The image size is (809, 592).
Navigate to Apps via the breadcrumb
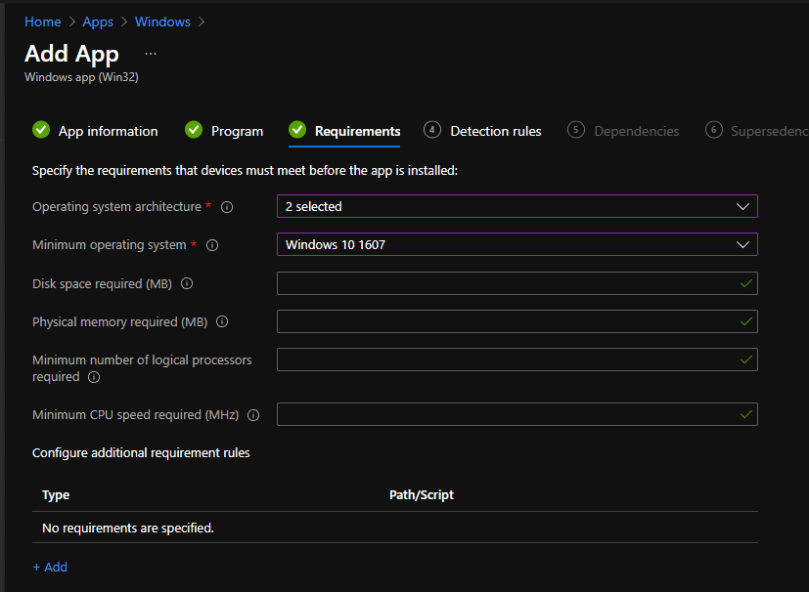97,21
